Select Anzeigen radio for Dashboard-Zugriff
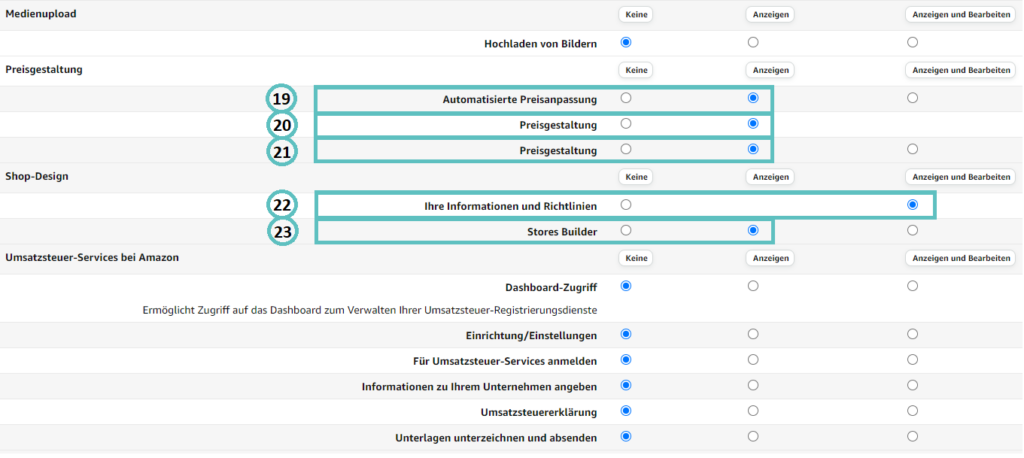 coord(753,286)
